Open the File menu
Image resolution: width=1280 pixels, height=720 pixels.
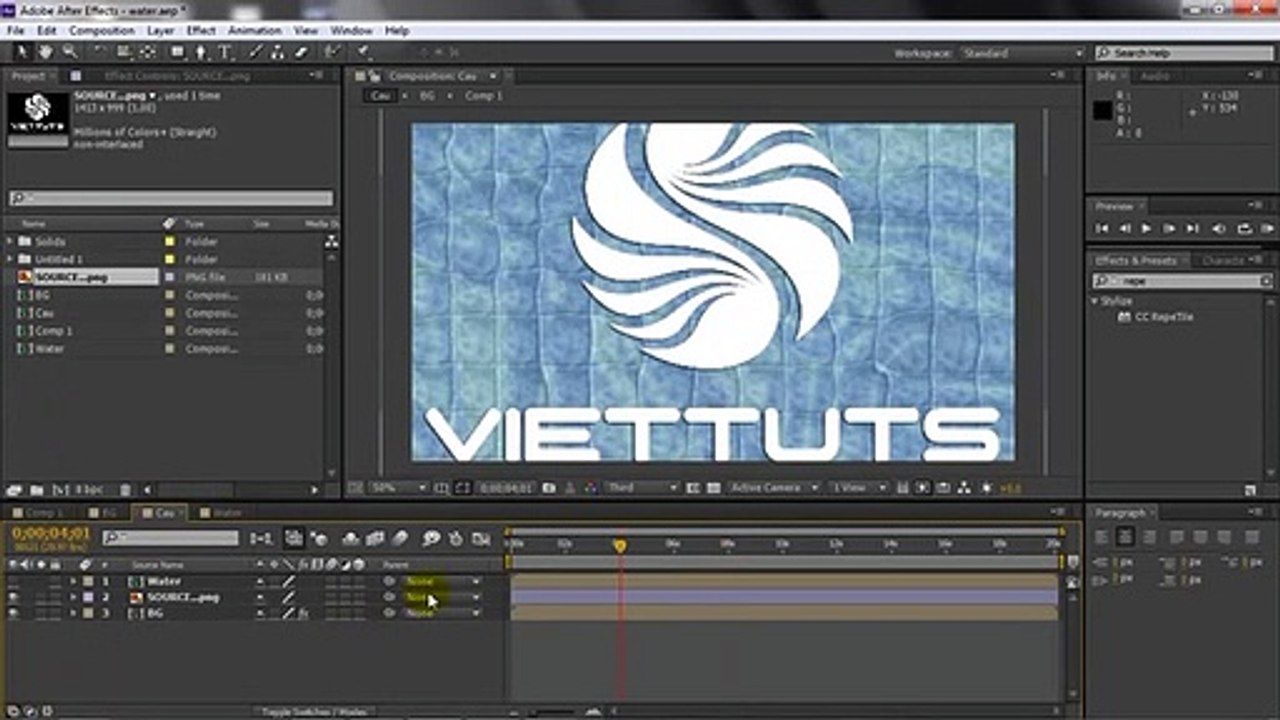(x=14, y=31)
